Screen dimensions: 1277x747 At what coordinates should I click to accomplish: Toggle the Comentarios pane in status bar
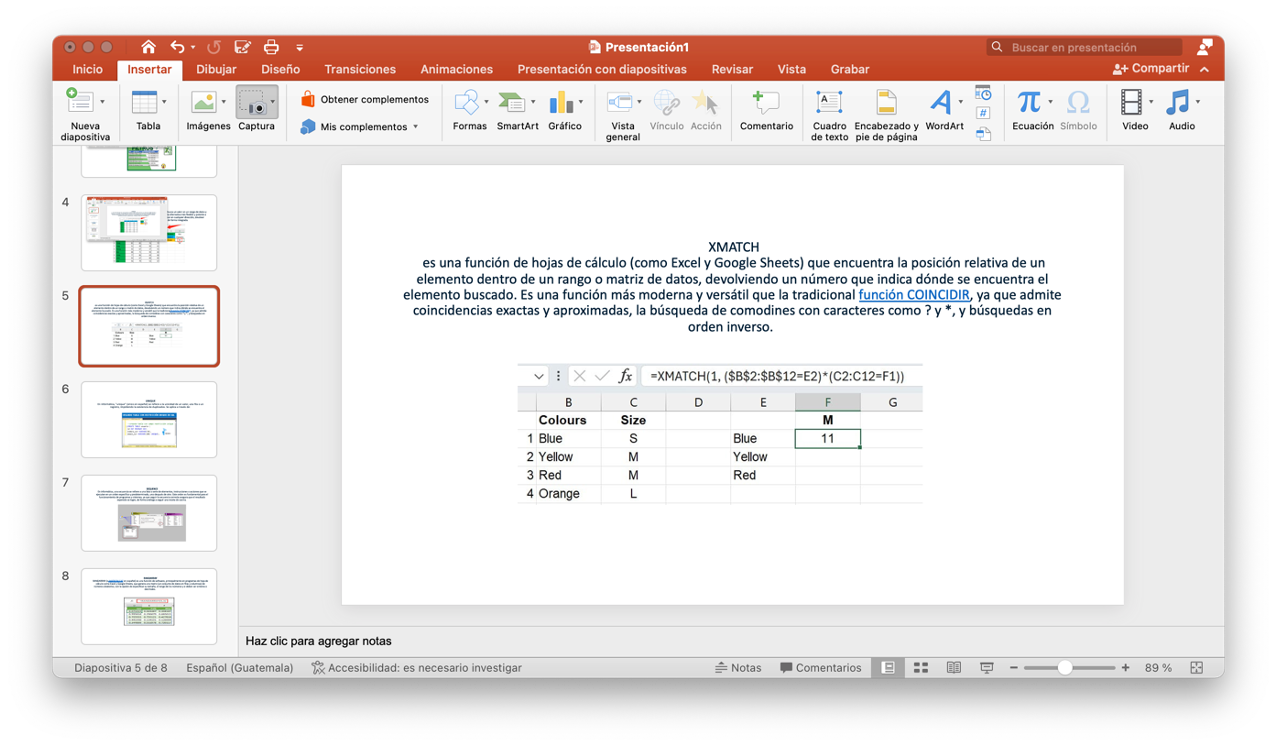tap(820, 668)
